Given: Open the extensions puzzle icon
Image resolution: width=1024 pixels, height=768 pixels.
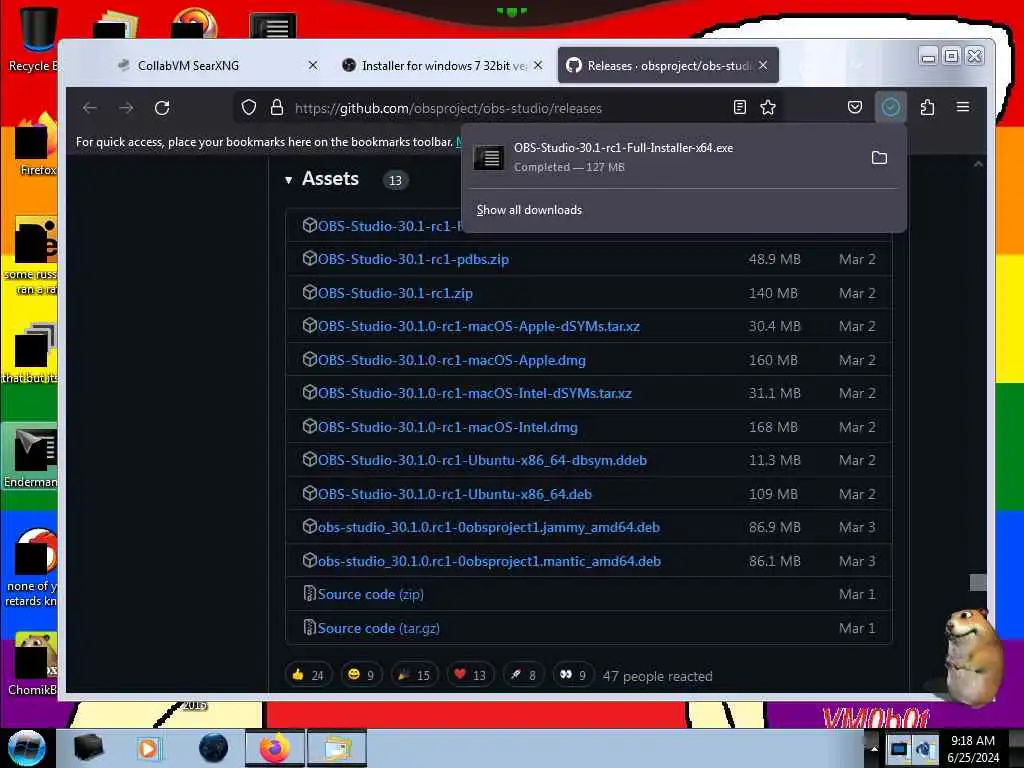Looking at the screenshot, I should click(927, 107).
